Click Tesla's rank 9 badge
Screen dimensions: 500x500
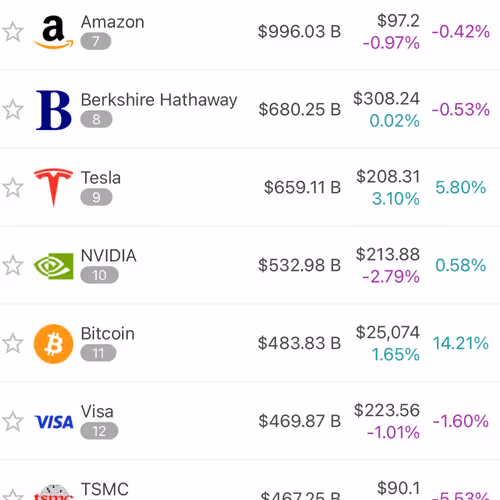(96, 197)
